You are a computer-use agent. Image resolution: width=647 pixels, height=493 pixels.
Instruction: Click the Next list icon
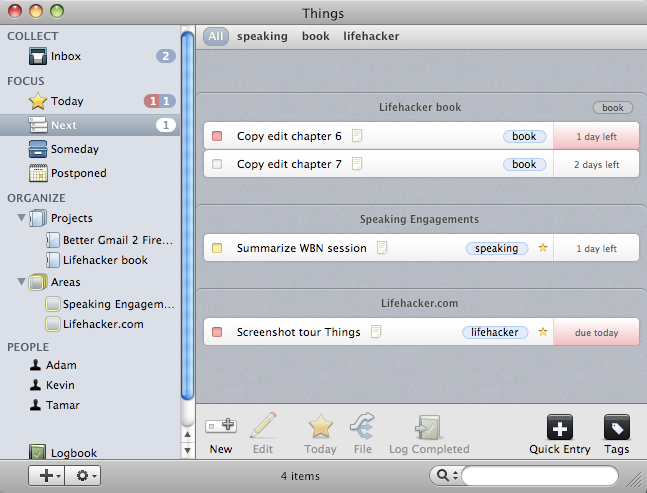(38, 125)
